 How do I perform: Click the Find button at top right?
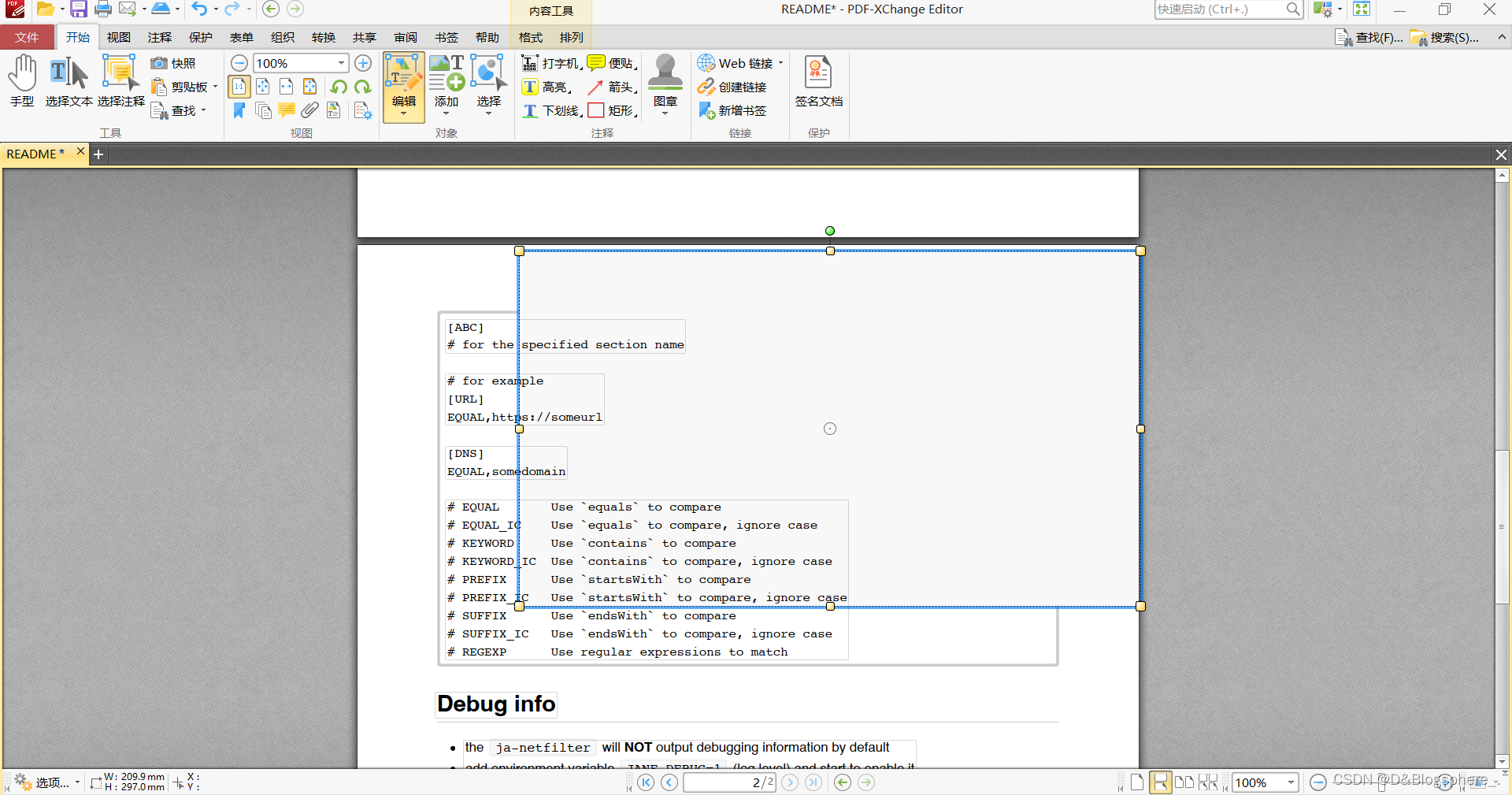[x=1369, y=37]
